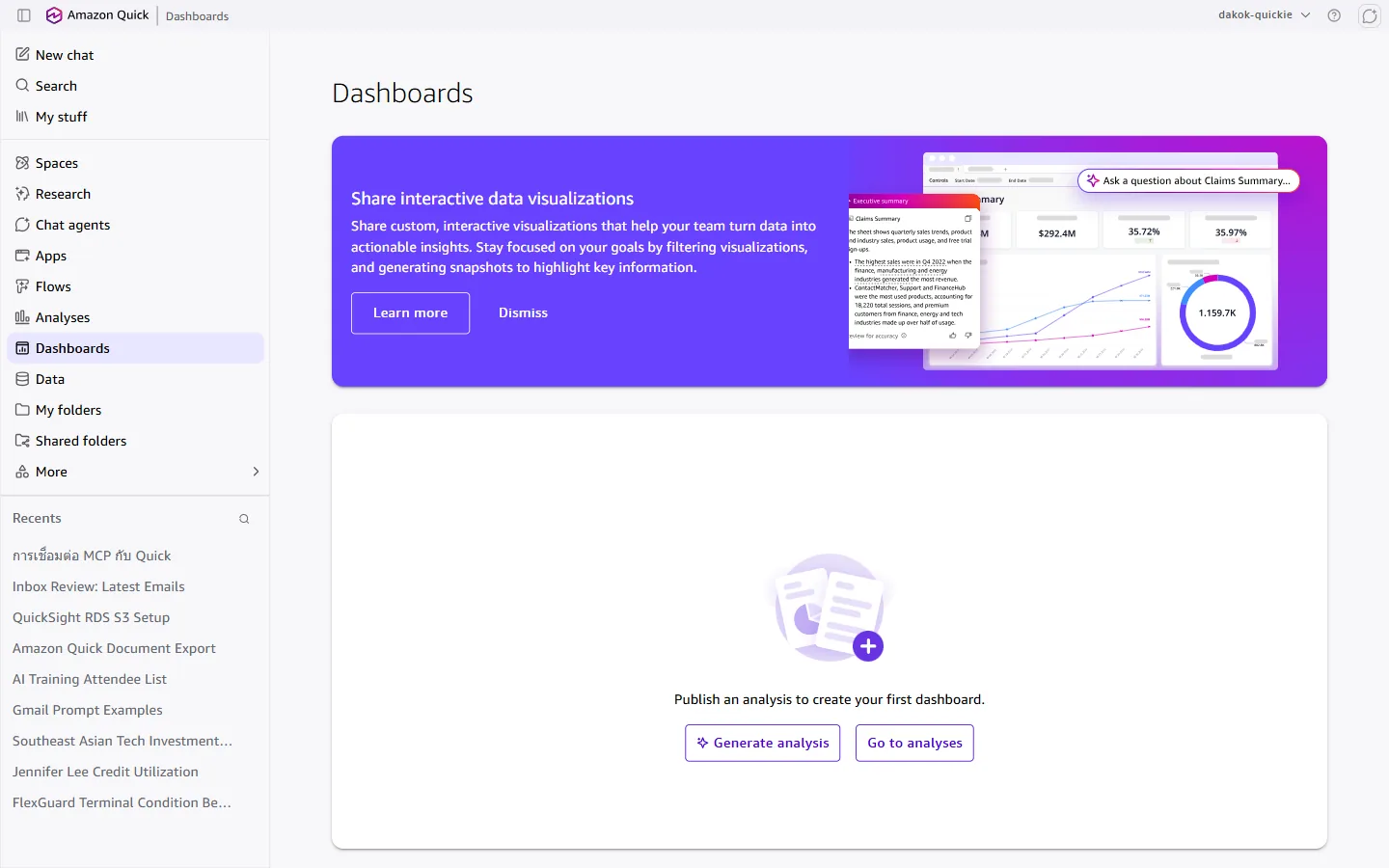The image size is (1389, 868).
Task: Click the Generate analysis button
Action: [x=763, y=743]
